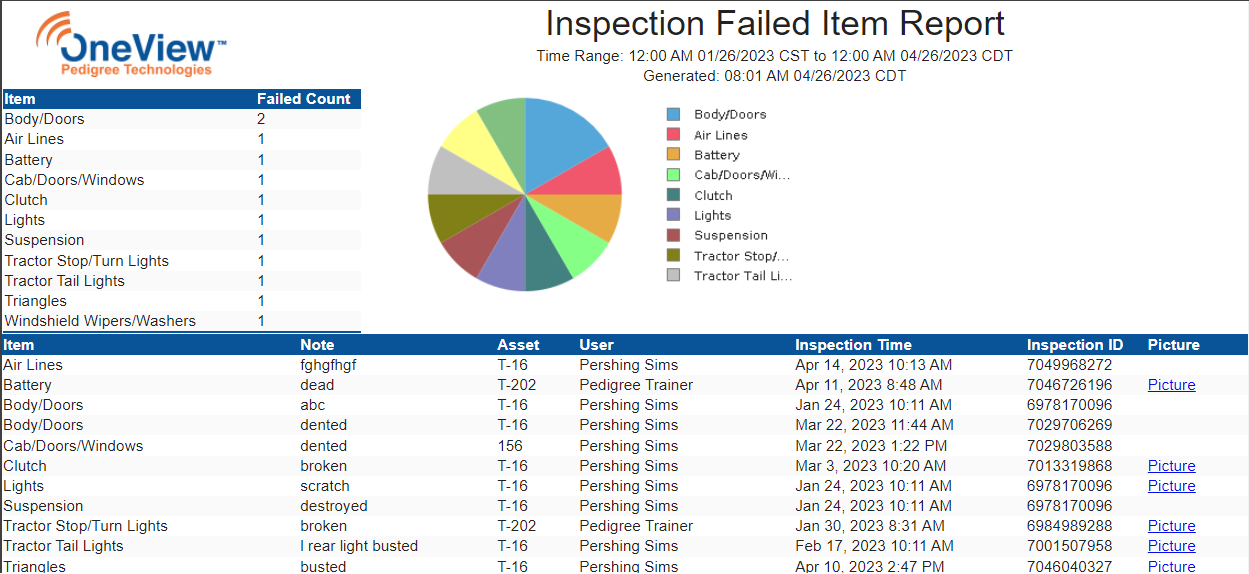
Task: Click the Asset column header
Action: point(518,345)
